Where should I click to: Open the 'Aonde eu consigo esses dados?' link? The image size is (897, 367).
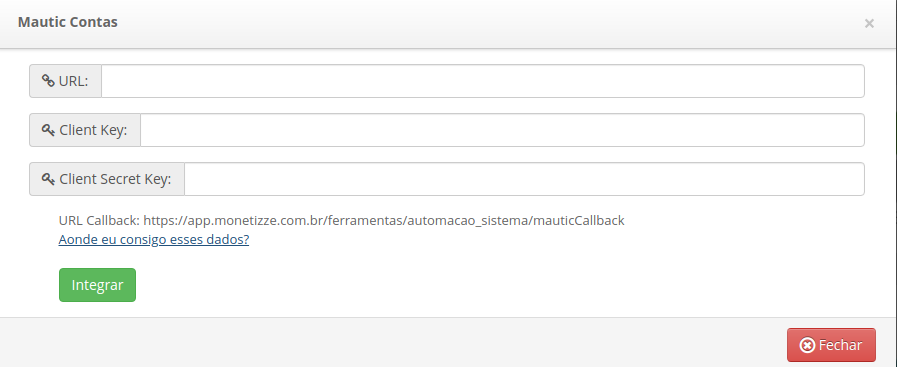point(154,239)
